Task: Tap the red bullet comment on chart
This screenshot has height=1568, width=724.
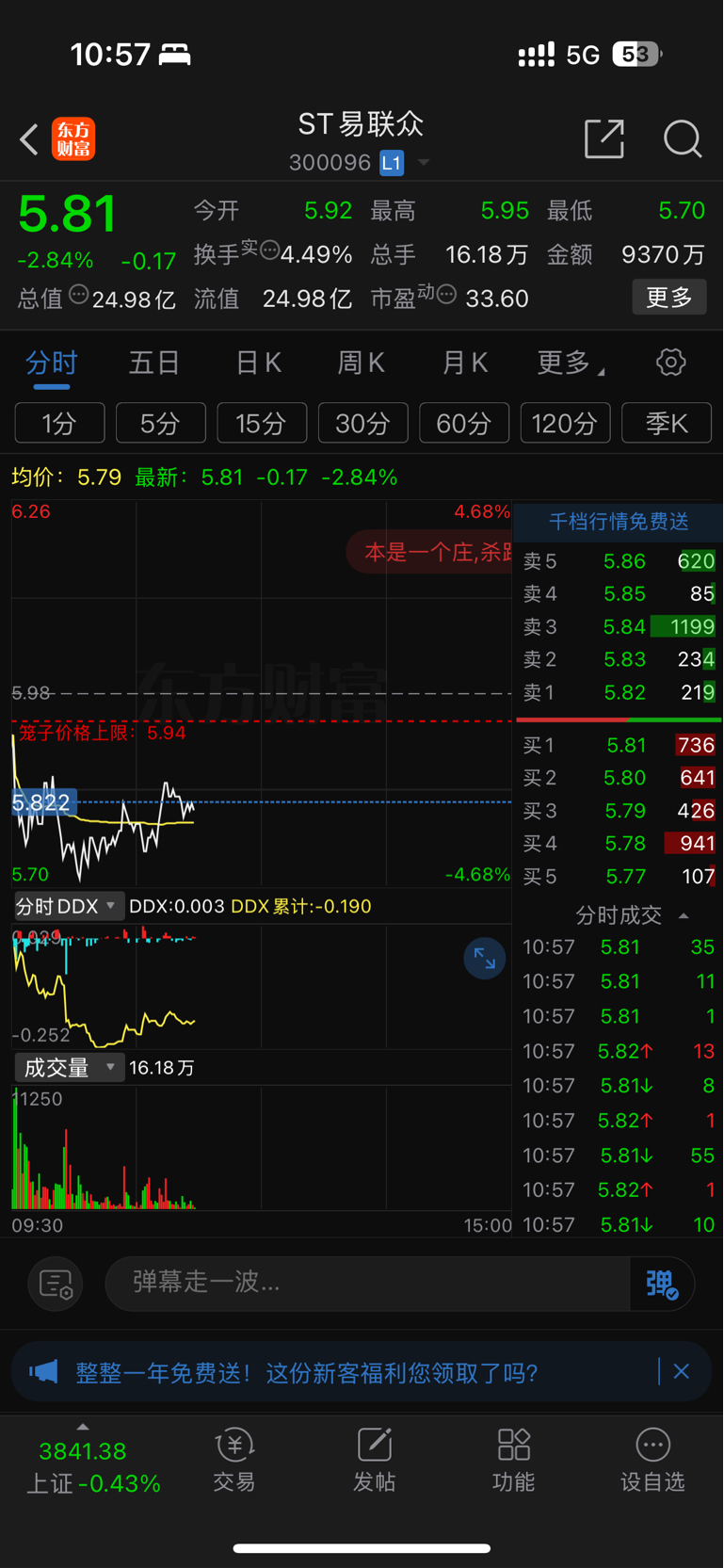Action: point(431,552)
